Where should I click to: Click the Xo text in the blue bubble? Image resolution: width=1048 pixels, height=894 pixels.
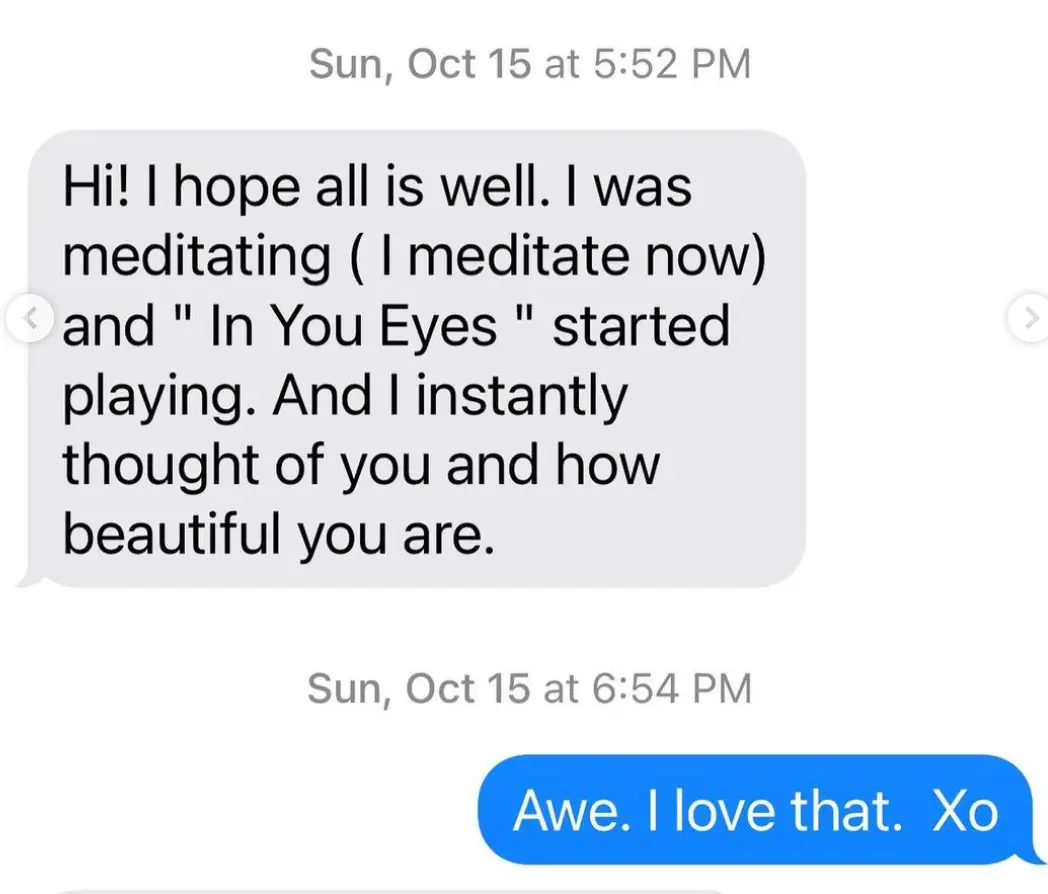point(963,810)
